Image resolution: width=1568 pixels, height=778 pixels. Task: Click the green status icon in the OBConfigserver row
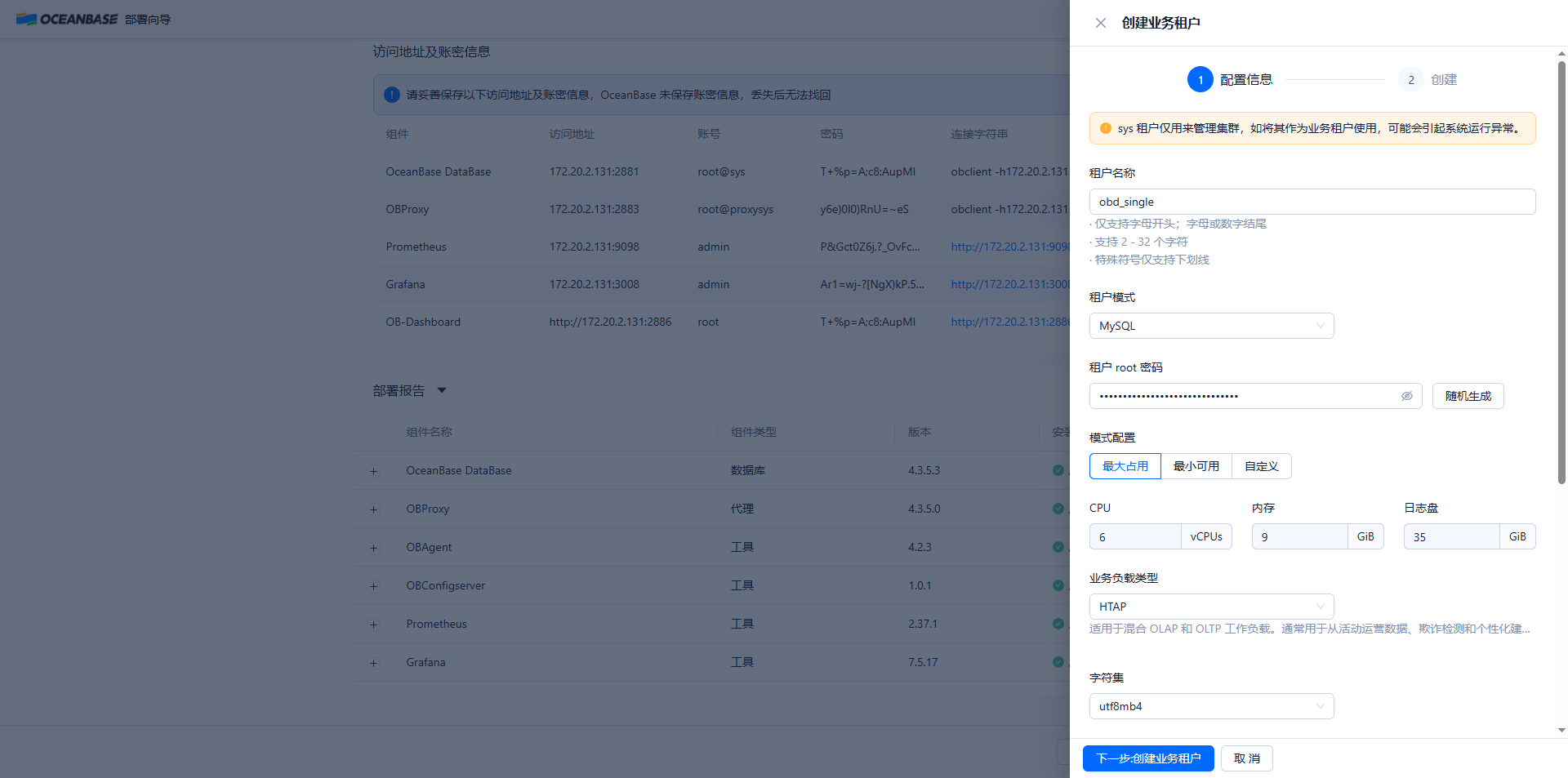[x=1058, y=585]
